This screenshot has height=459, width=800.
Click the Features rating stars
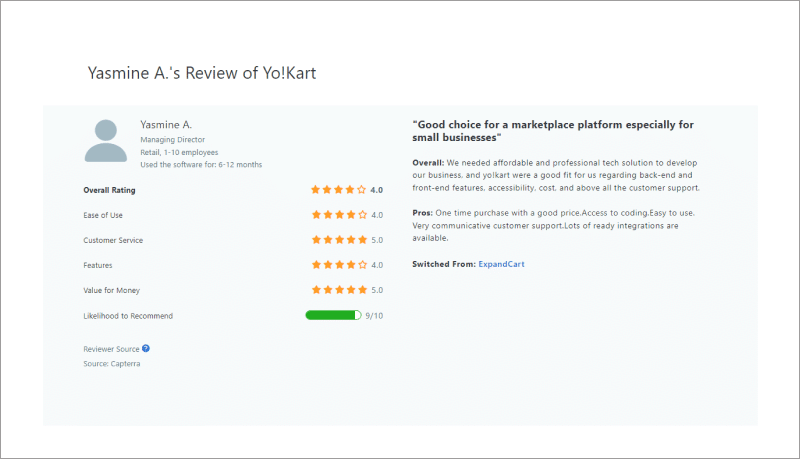[339, 265]
